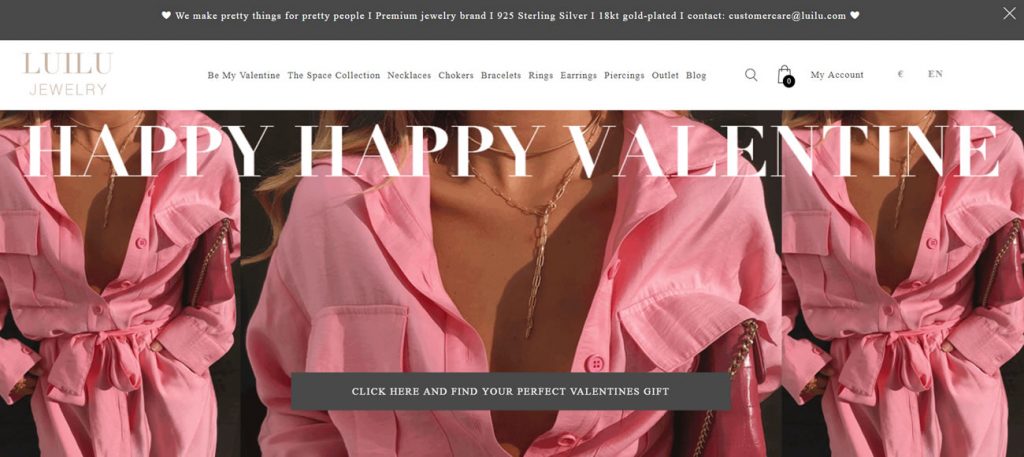Browse the Chokers category
Screen dimensions: 1024x457
tap(456, 76)
